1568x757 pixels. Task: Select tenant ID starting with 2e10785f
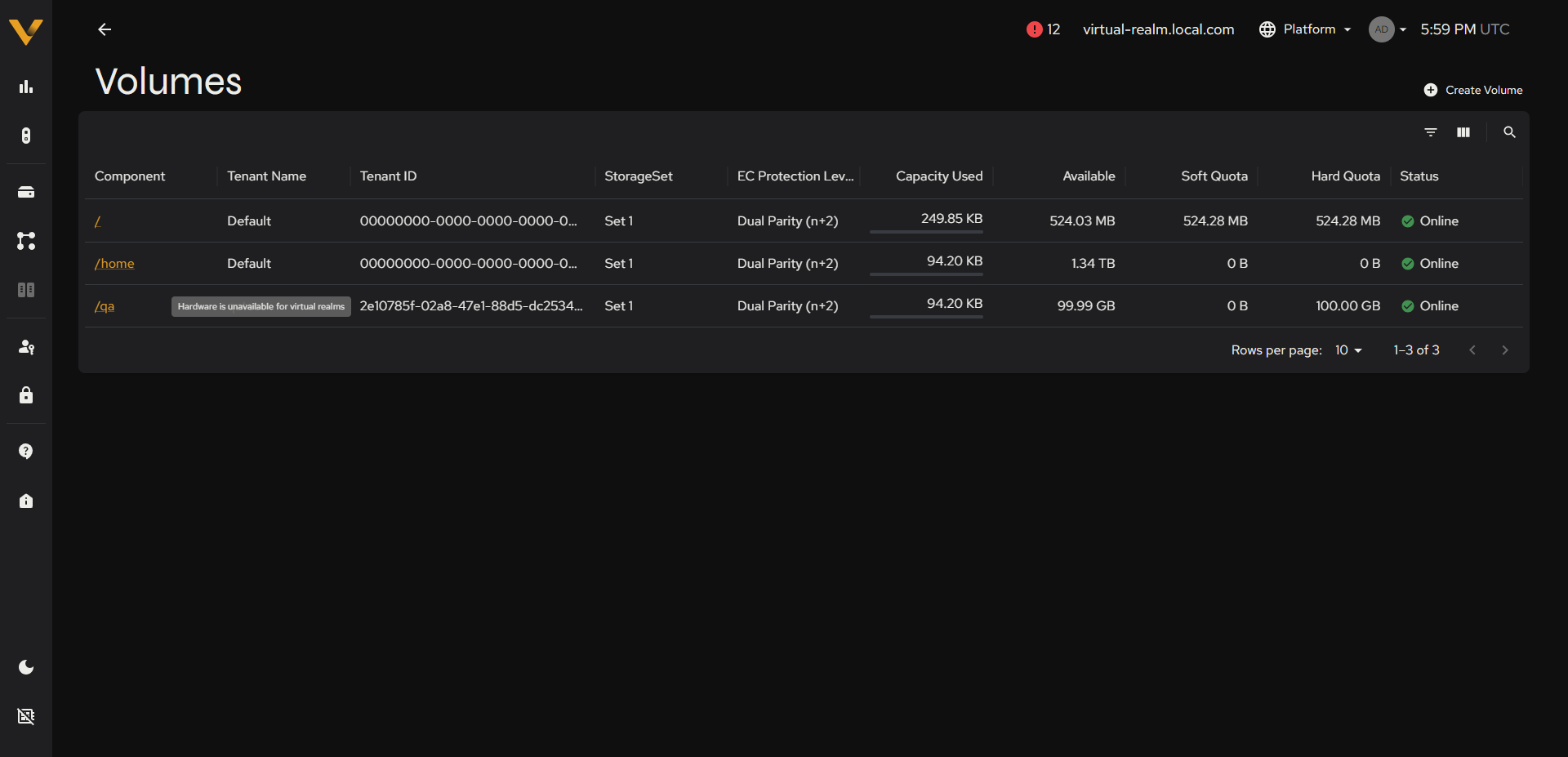pos(471,306)
